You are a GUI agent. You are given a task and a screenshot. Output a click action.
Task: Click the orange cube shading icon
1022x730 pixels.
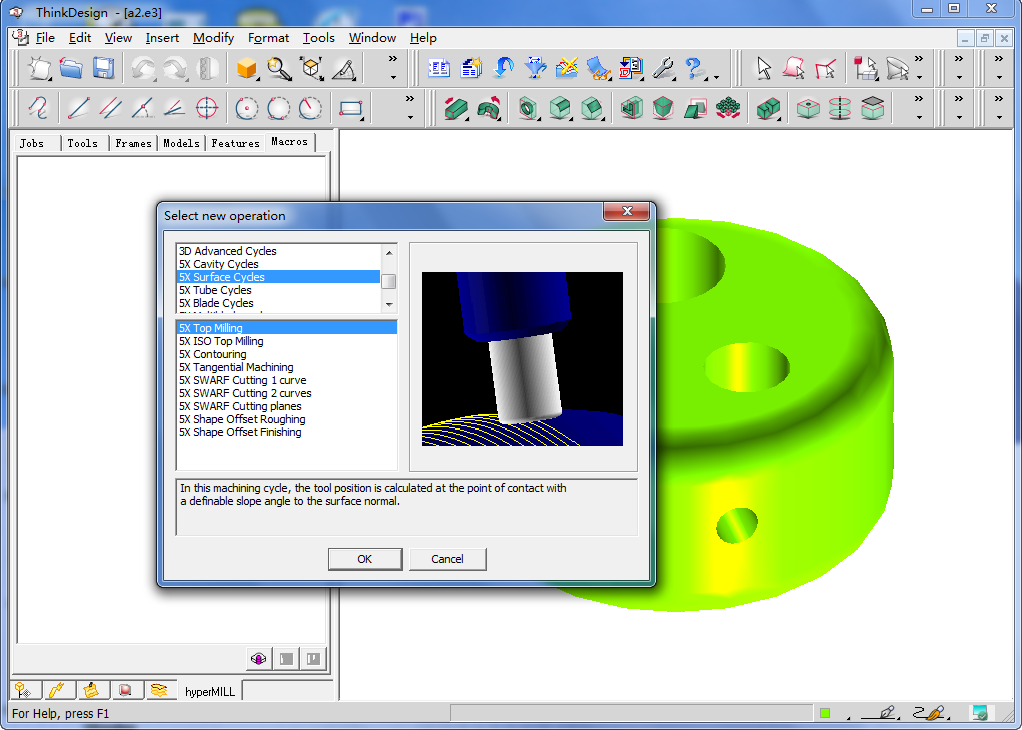[x=247, y=68]
